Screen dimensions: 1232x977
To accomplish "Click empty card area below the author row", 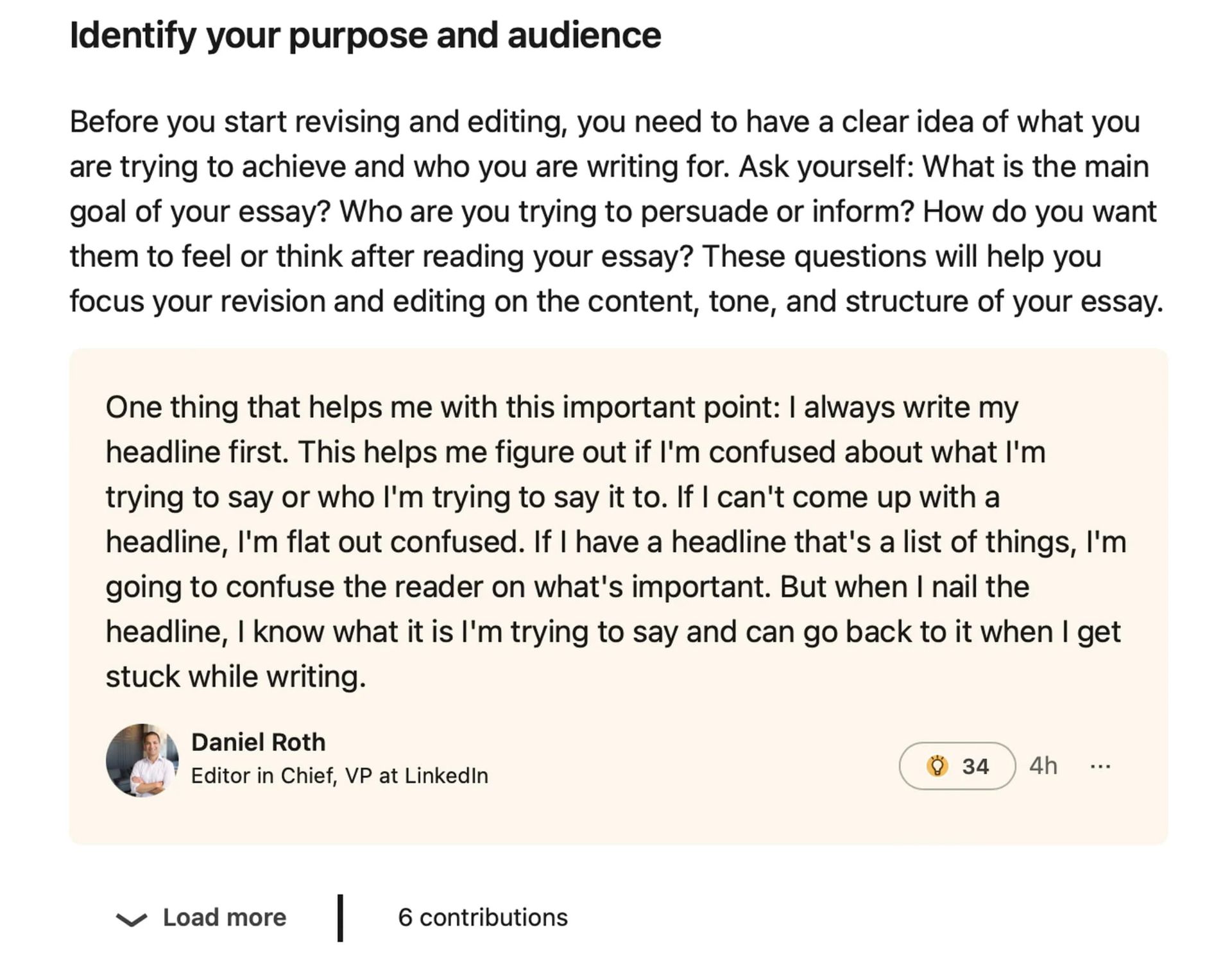I will tap(618, 822).
